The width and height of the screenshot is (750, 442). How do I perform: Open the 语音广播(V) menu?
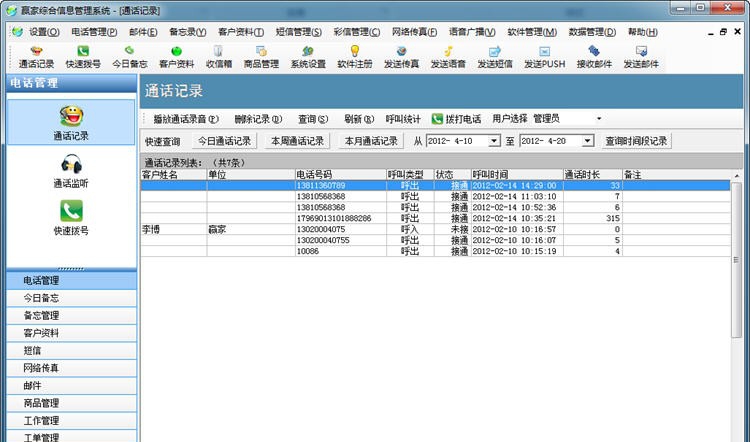pos(472,32)
